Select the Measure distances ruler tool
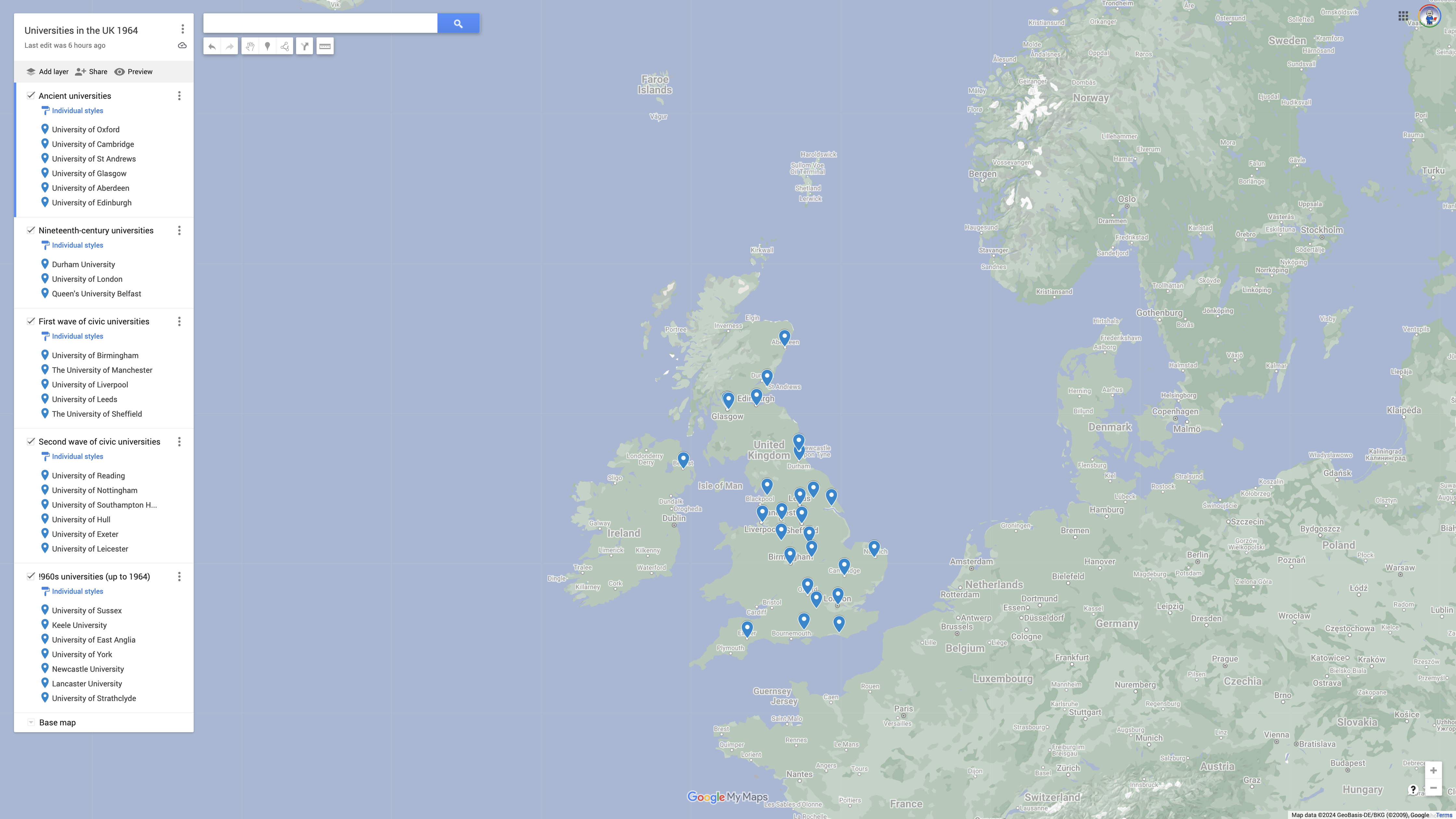 (x=325, y=46)
